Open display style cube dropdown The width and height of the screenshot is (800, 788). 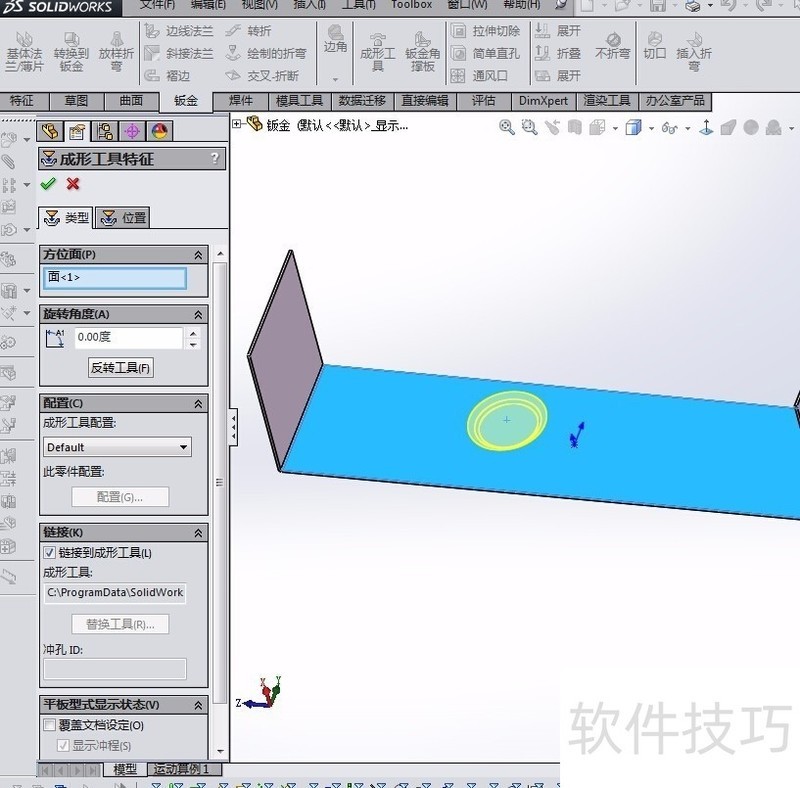(x=652, y=129)
